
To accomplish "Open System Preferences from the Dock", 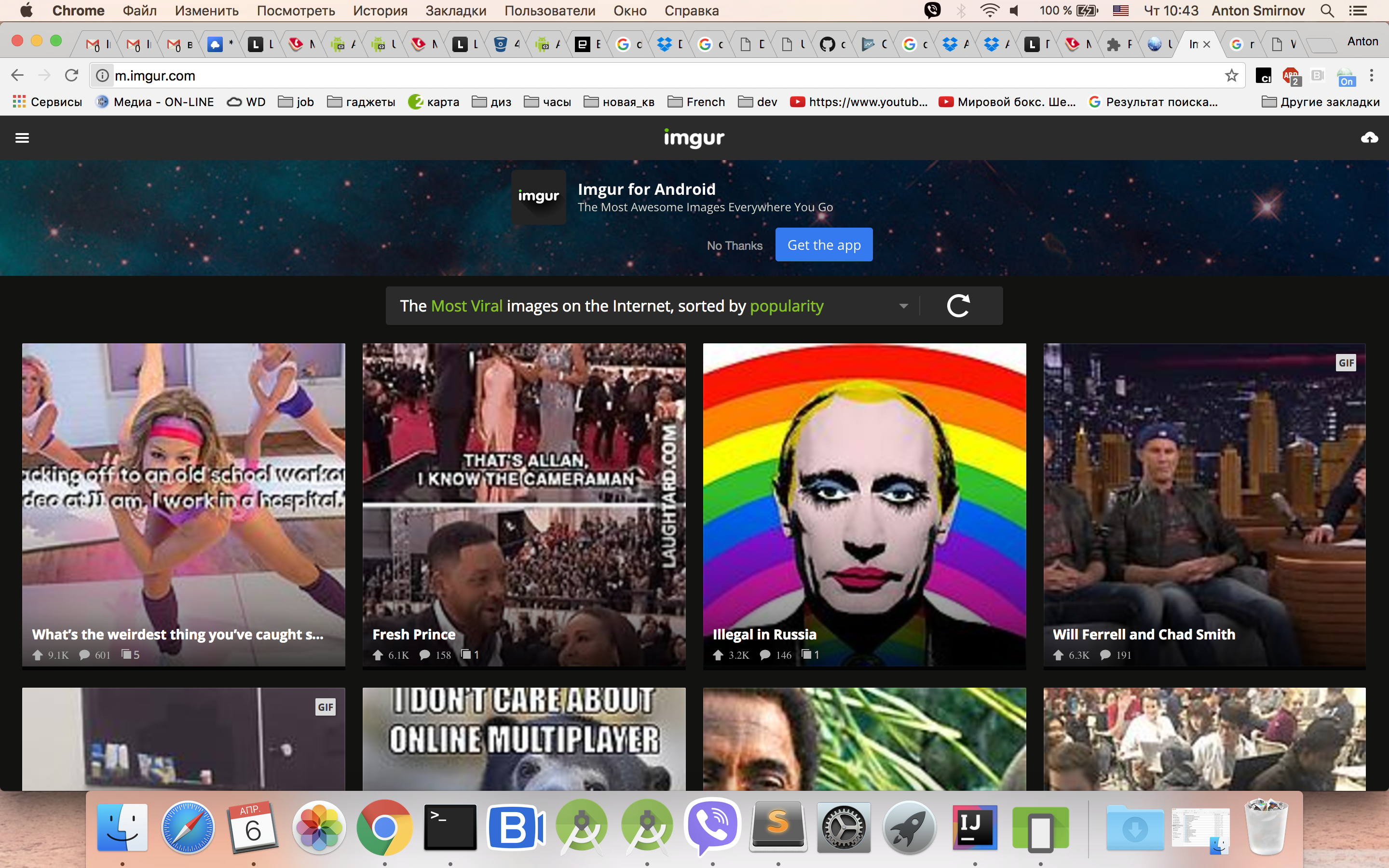I will 844,827.
